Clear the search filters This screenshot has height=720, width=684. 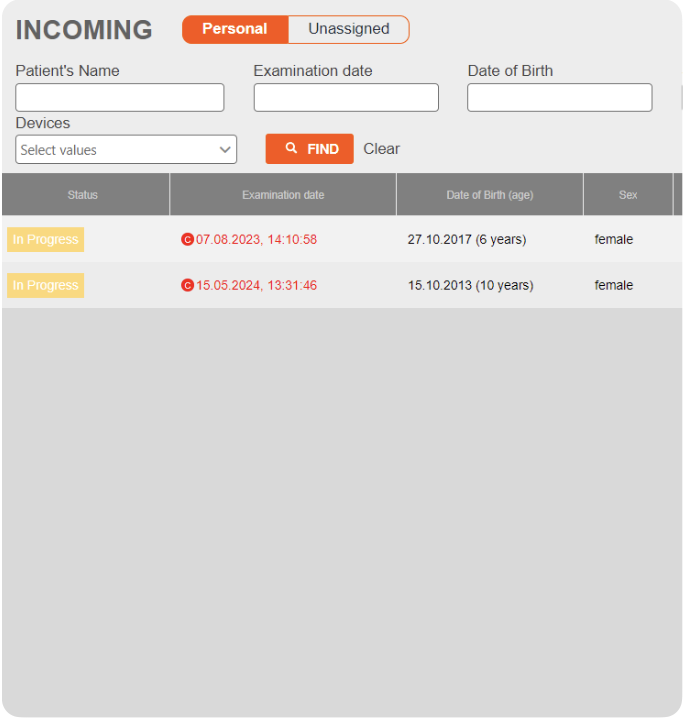click(381, 149)
